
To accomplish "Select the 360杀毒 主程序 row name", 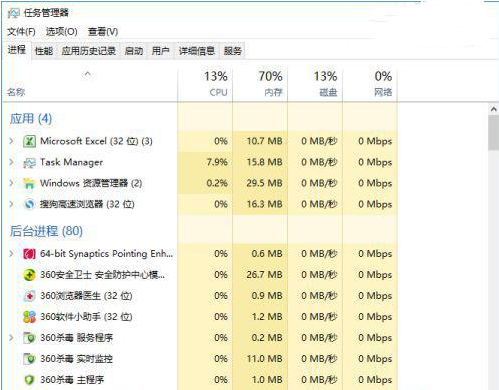I will tap(72, 380).
